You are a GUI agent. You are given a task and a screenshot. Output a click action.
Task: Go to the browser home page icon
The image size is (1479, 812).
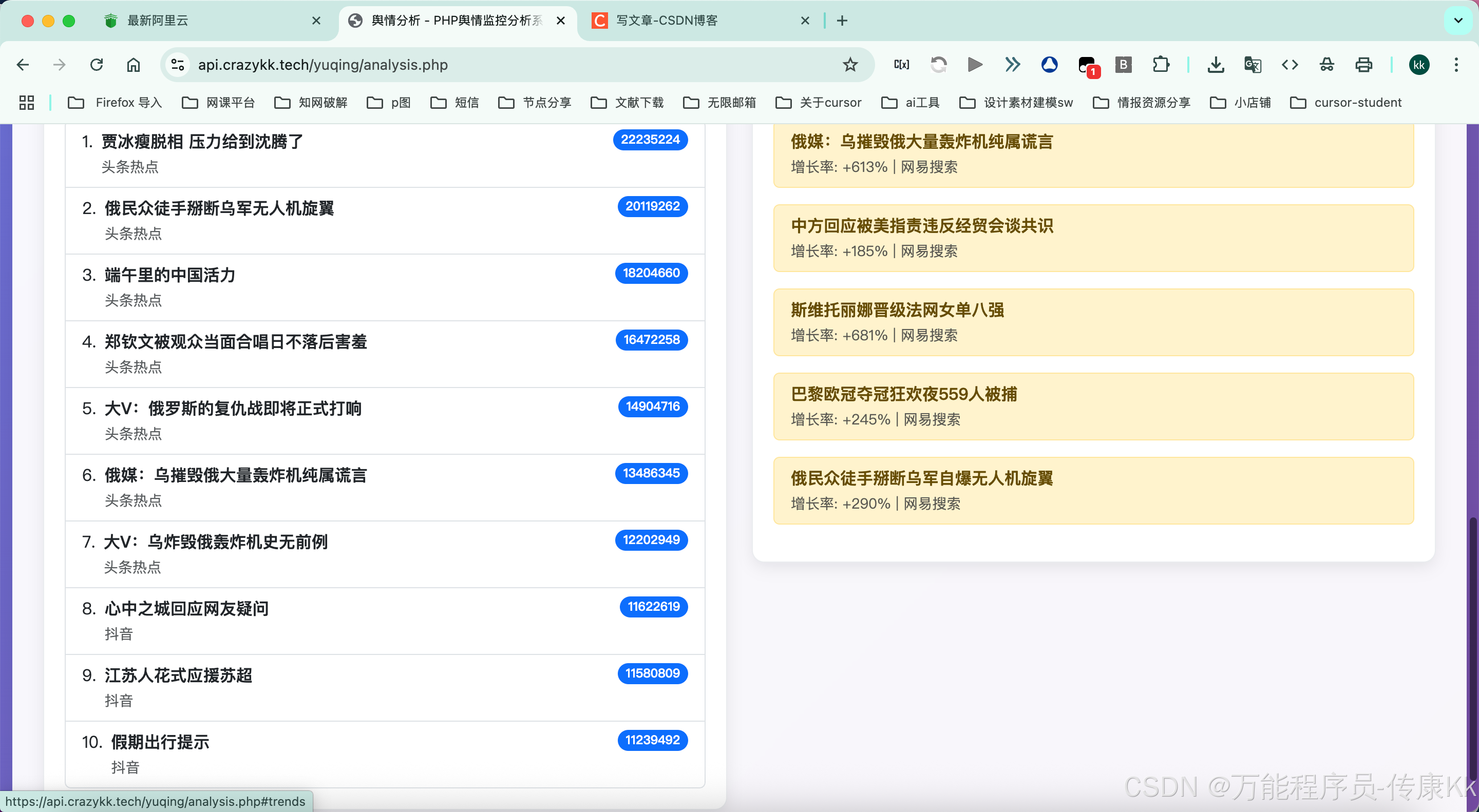[x=133, y=65]
